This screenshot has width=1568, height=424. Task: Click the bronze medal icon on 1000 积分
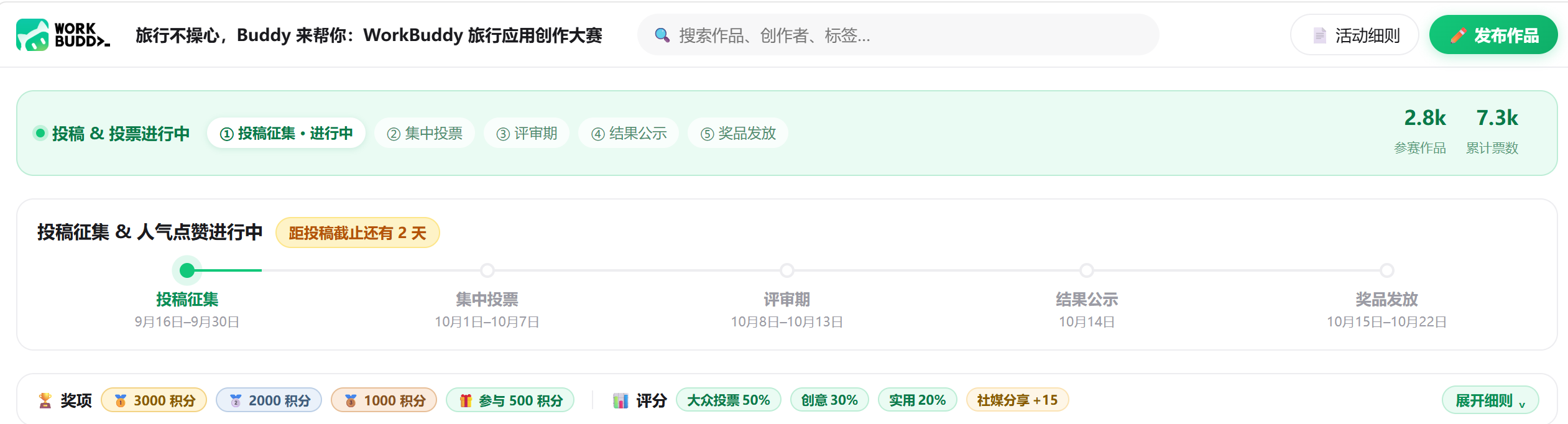tap(351, 400)
